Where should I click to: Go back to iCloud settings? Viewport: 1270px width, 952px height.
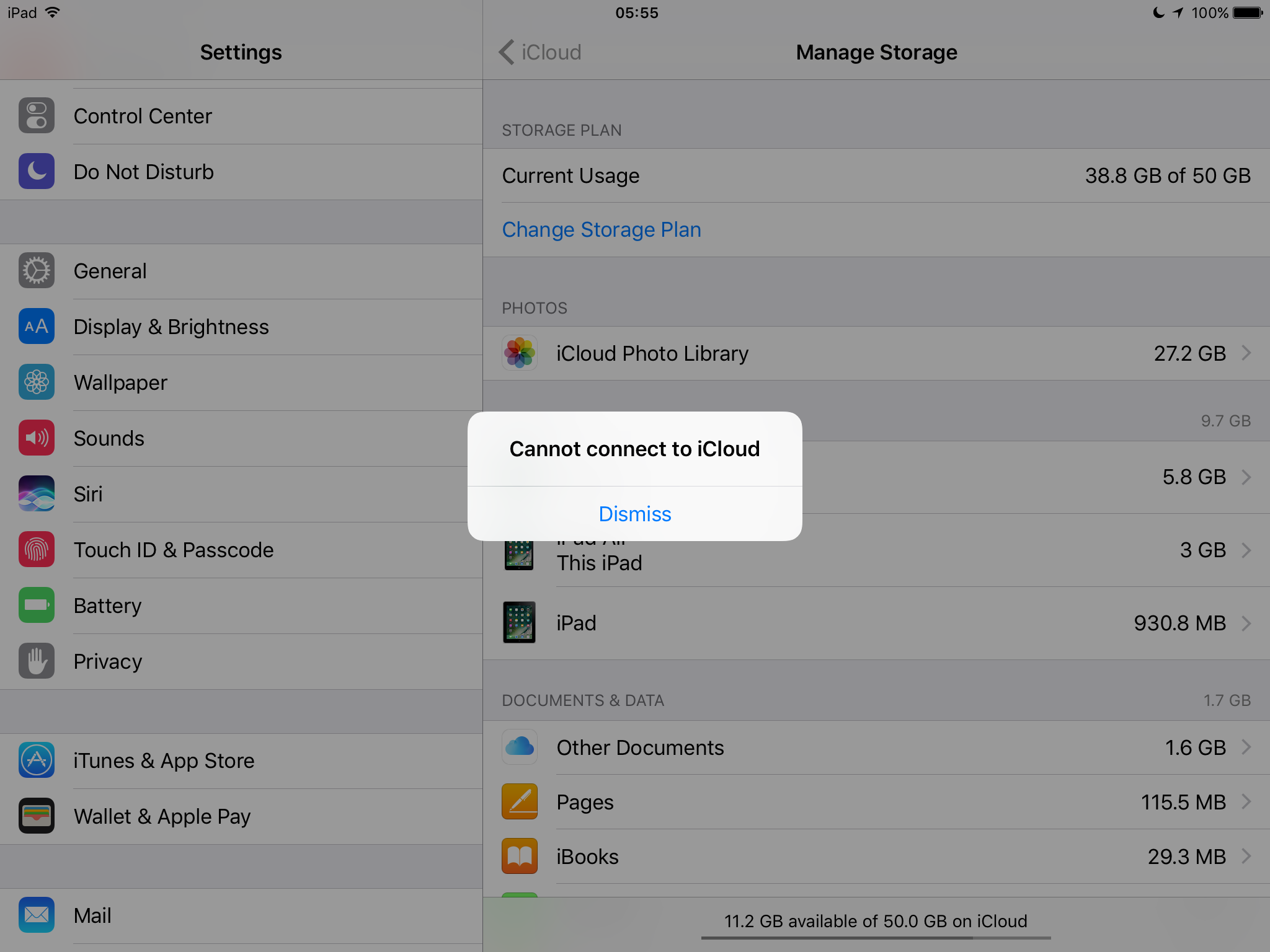[540, 52]
